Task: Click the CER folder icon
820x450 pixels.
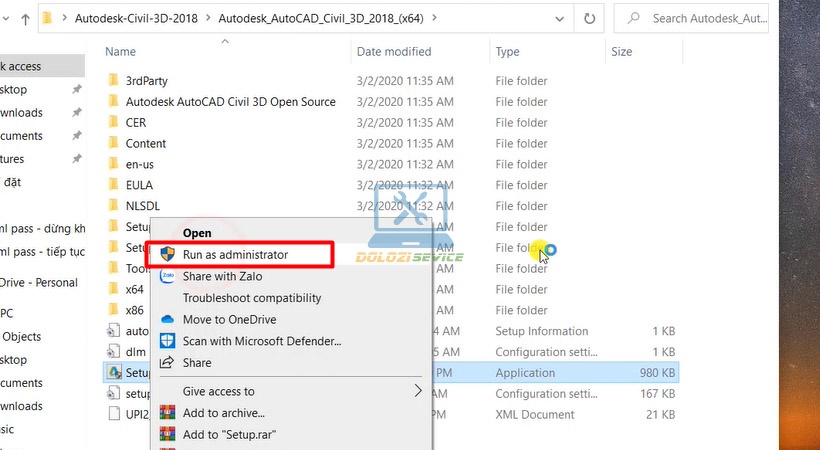Action: pos(113,122)
